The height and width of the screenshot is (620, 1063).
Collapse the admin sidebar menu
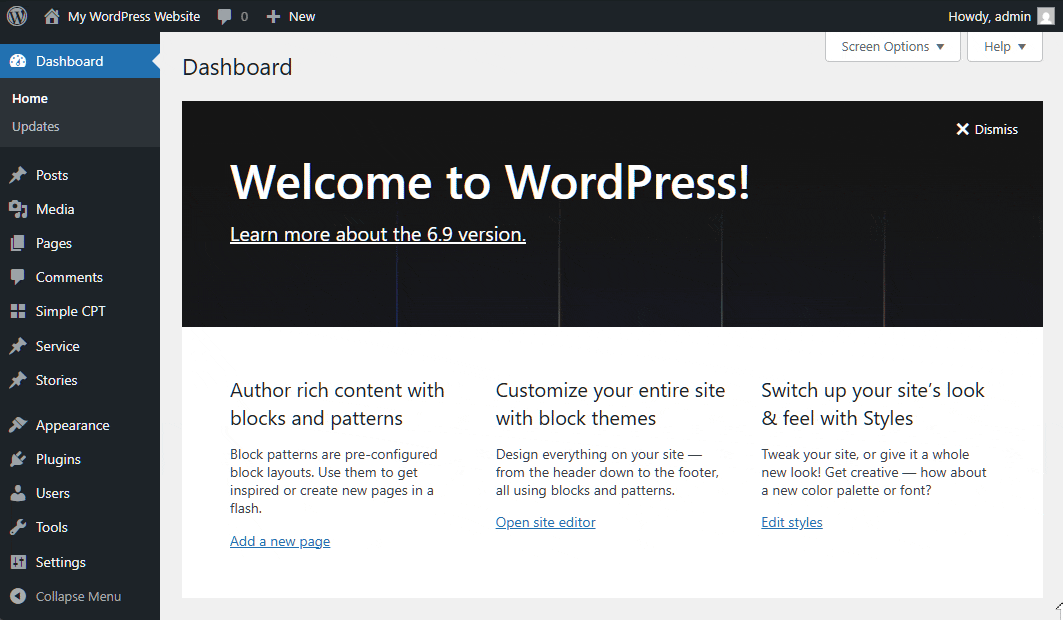click(x=66, y=596)
